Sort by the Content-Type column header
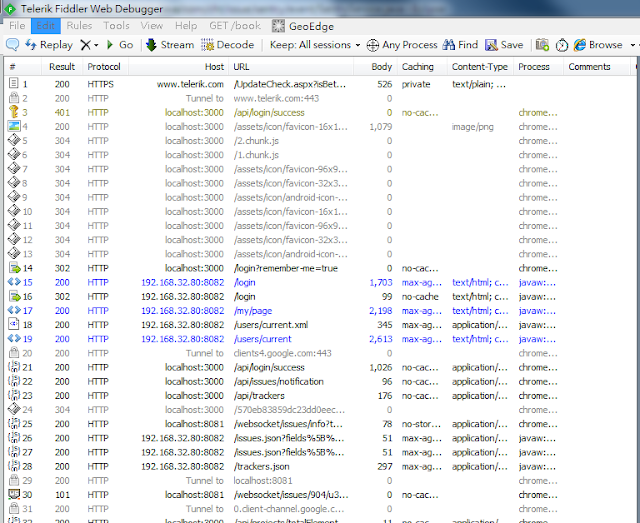This screenshot has width=640, height=523. point(480,67)
